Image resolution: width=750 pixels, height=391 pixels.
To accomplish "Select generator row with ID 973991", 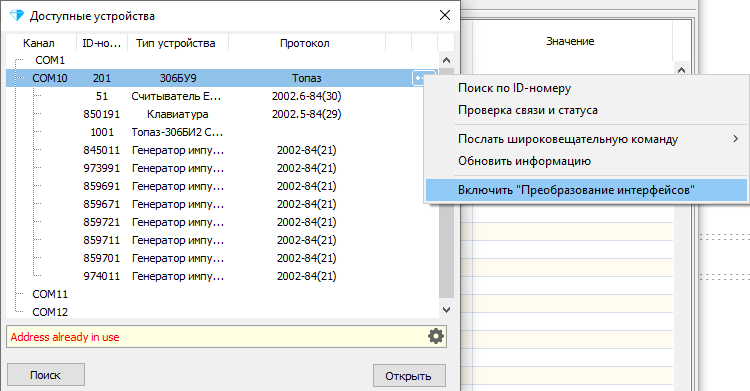I will tap(222, 168).
